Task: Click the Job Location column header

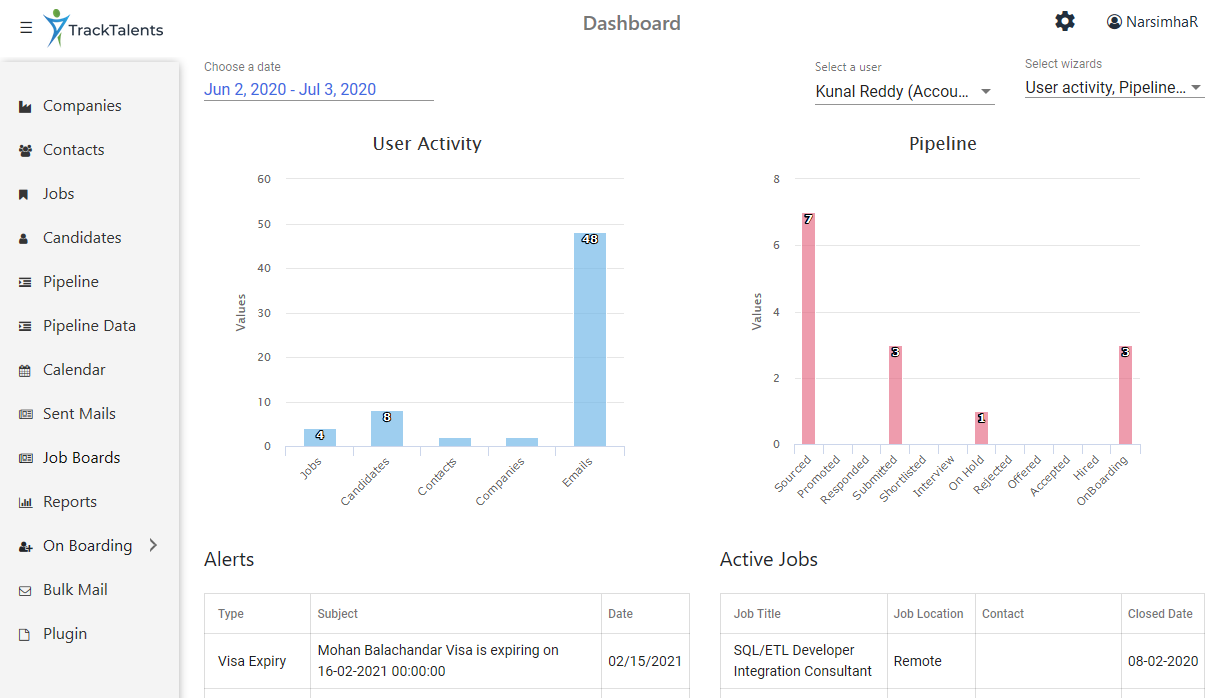Action: (x=929, y=614)
